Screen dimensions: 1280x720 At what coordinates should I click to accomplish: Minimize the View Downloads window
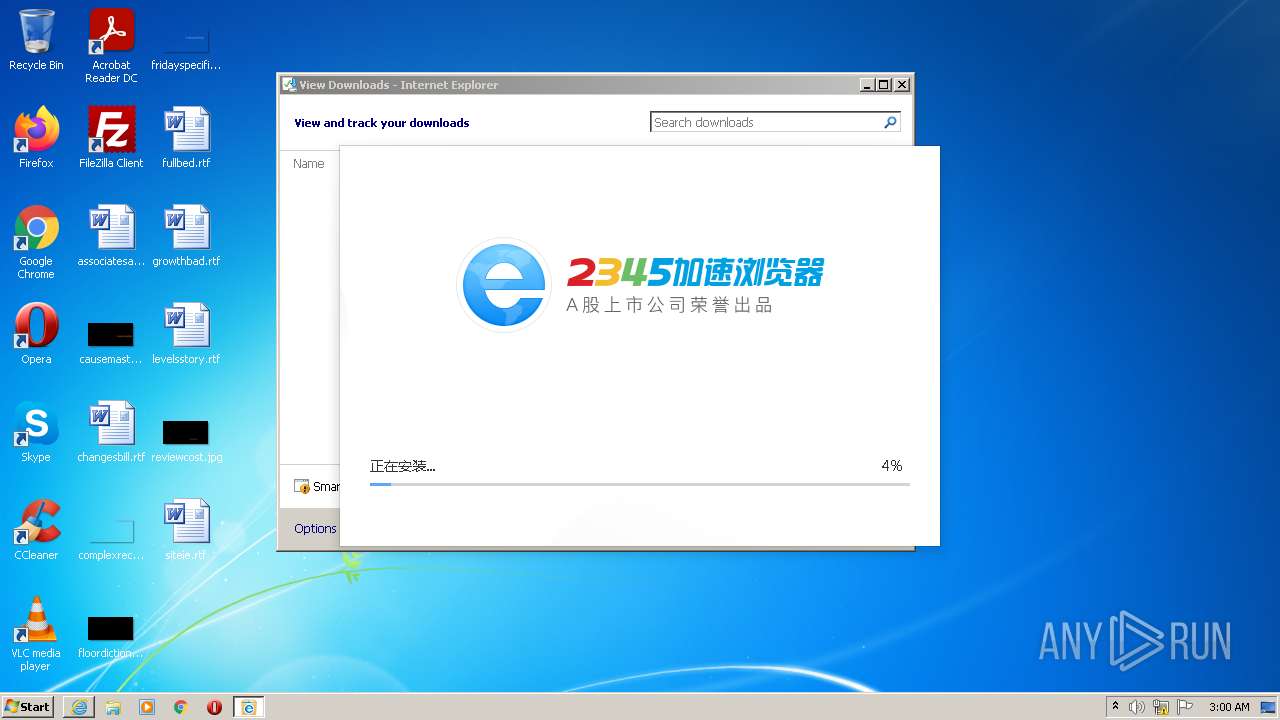[x=867, y=85]
